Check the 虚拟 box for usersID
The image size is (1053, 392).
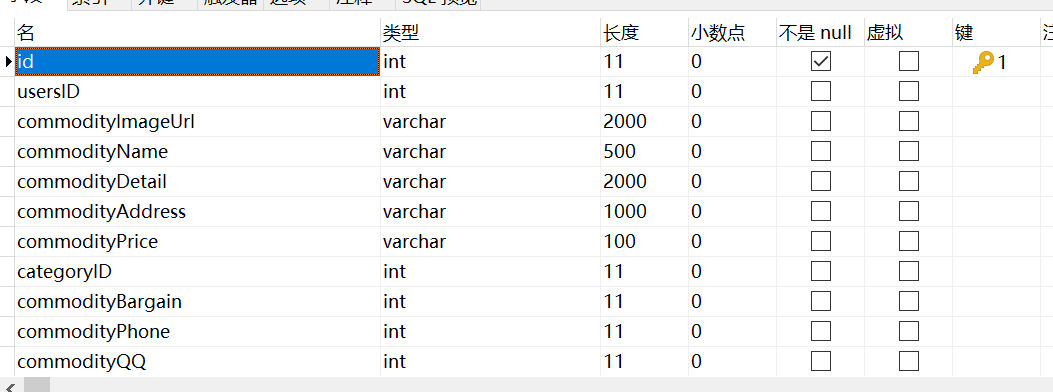[909, 91]
